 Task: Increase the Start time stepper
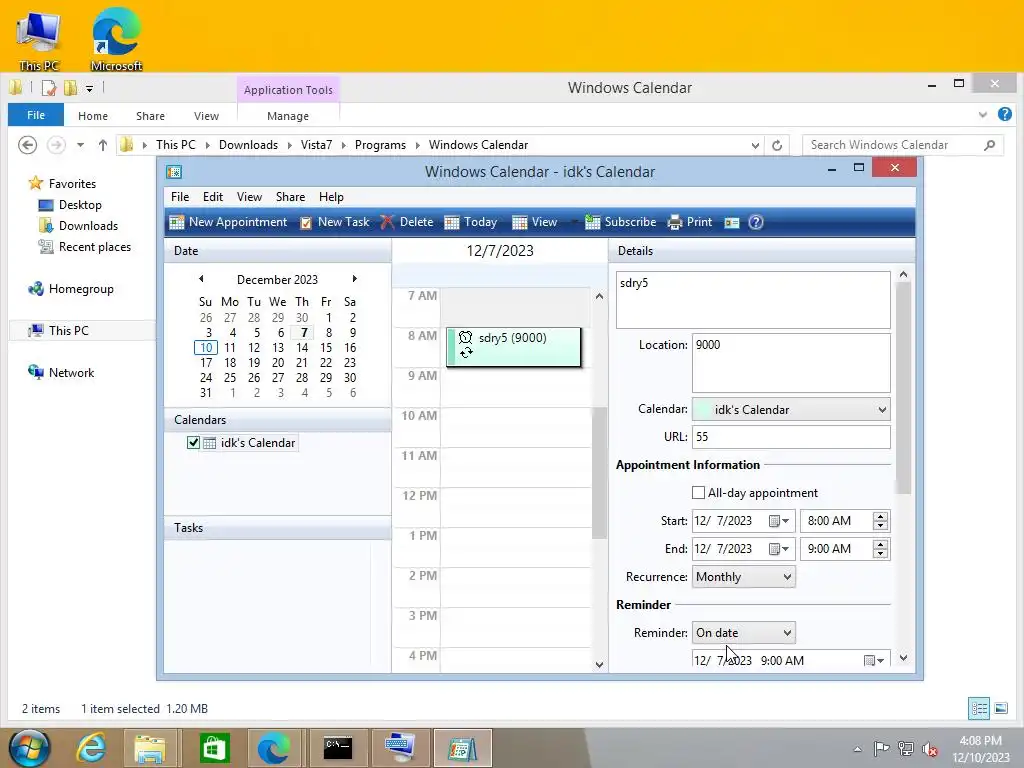(x=880, y=517)
